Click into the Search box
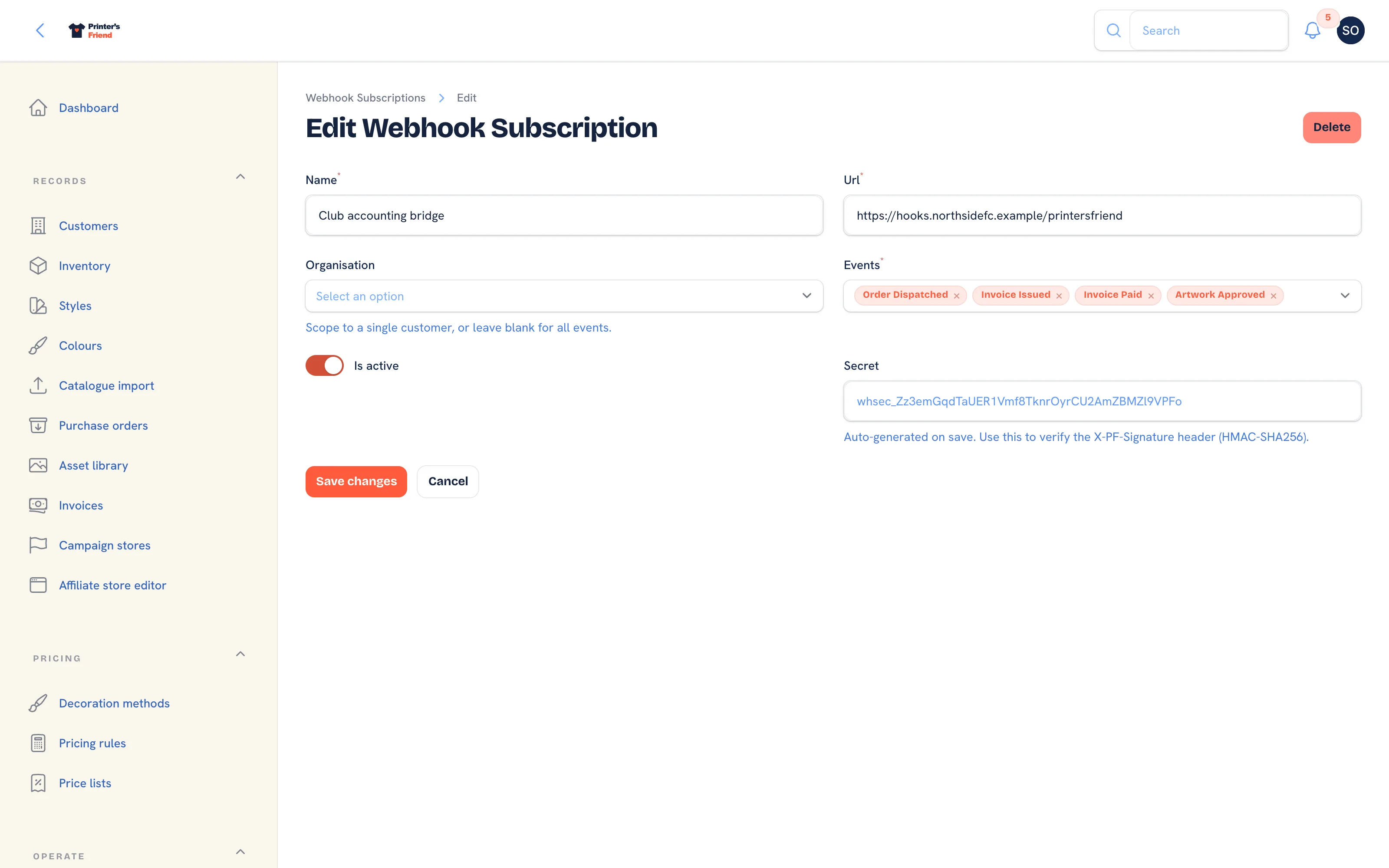 pos(1209,30)
